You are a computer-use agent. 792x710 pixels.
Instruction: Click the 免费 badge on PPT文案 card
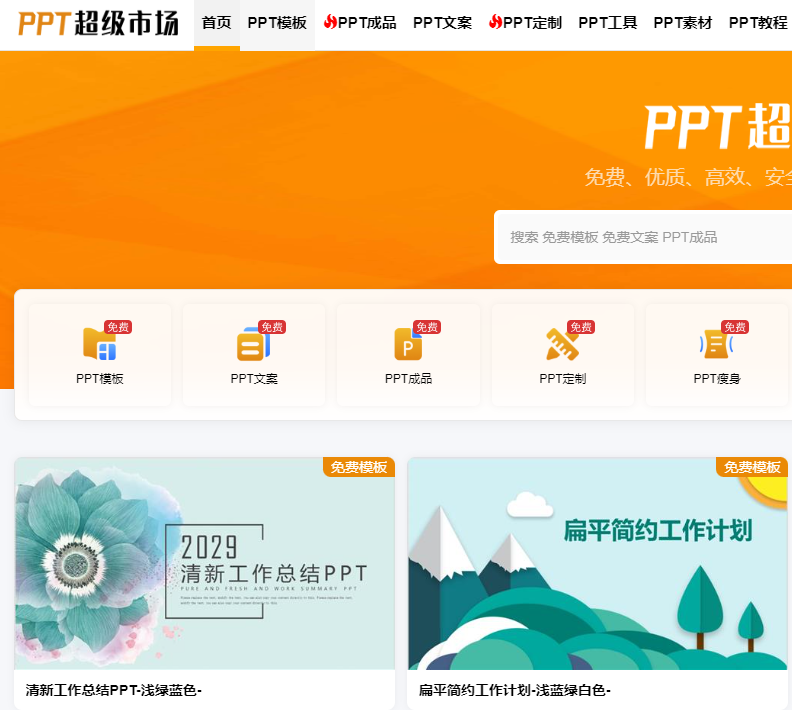pyautogui.click(x=272, y=327)
